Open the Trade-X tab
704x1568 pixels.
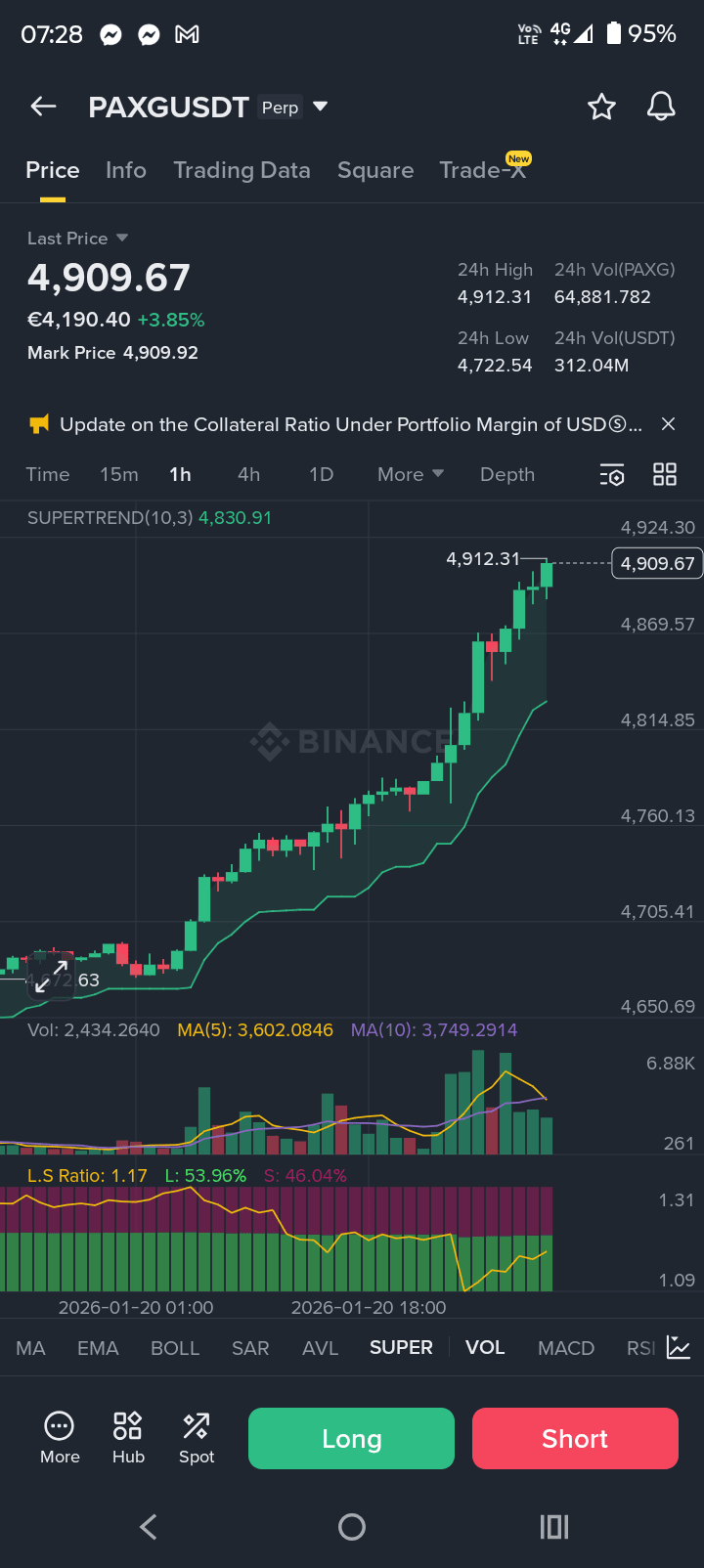tap(483, 170)
